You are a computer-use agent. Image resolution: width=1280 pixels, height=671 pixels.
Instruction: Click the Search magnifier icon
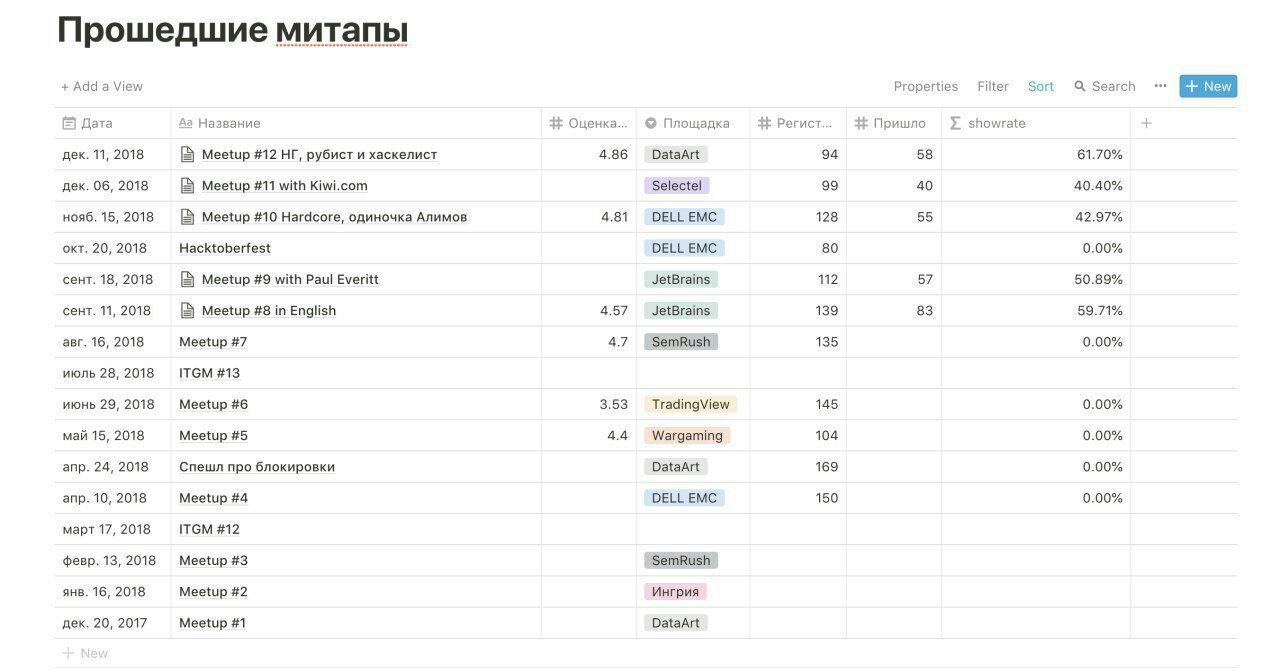tap(1080, 86)
